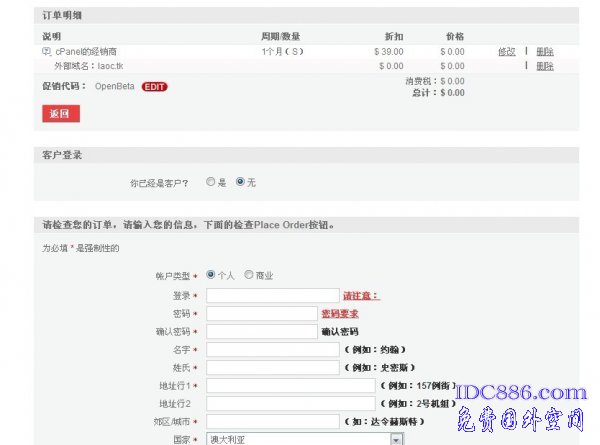
Task: Focus the 登录 input field
Action: [272, 296]
